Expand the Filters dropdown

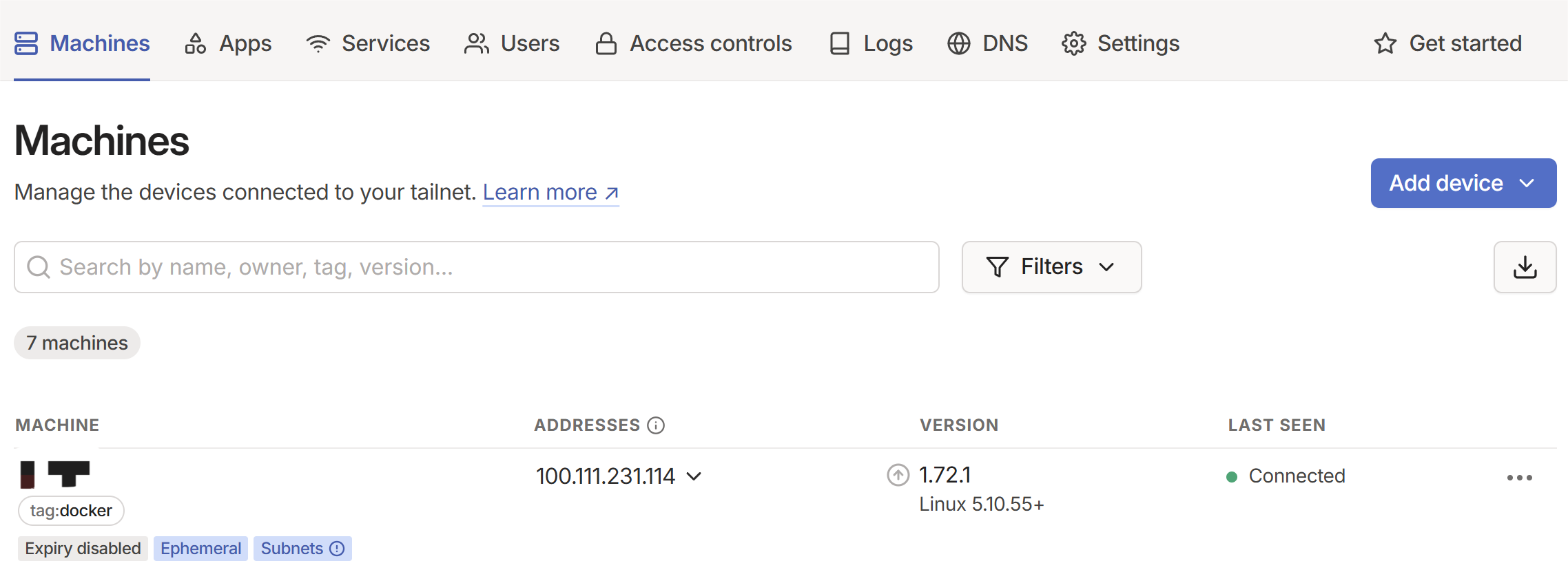1051,267
